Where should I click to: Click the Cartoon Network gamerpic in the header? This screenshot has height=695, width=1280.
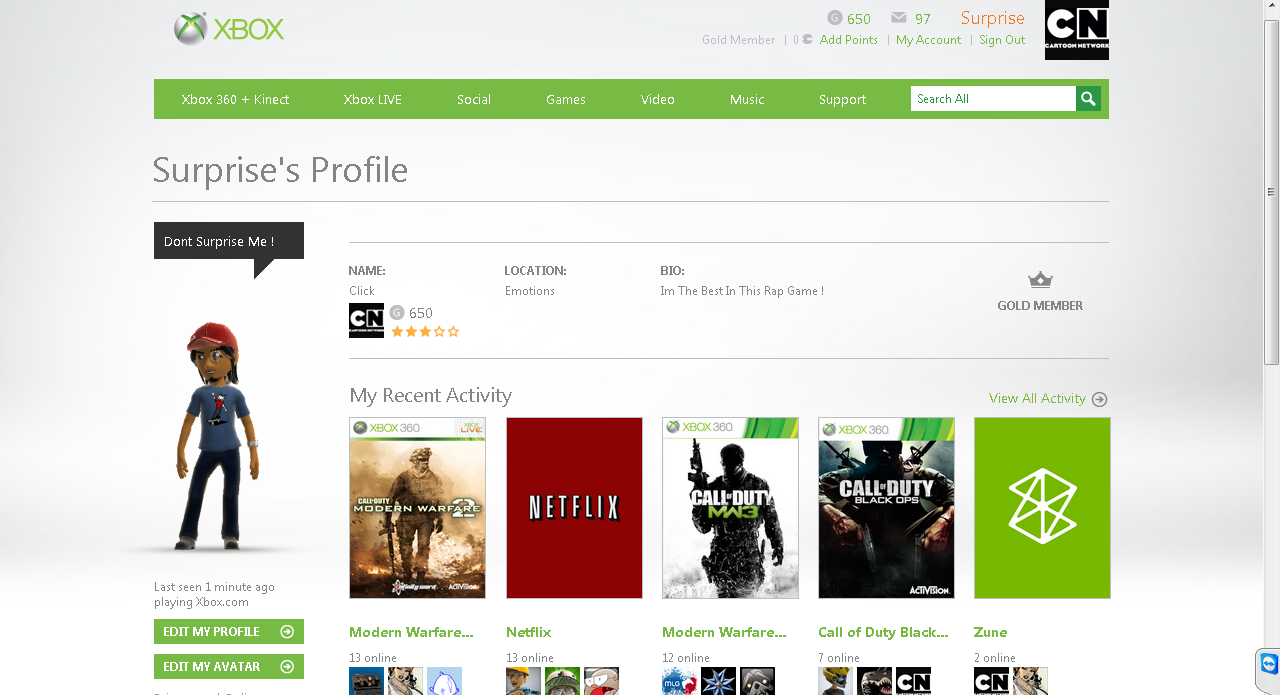(1077, 30)
